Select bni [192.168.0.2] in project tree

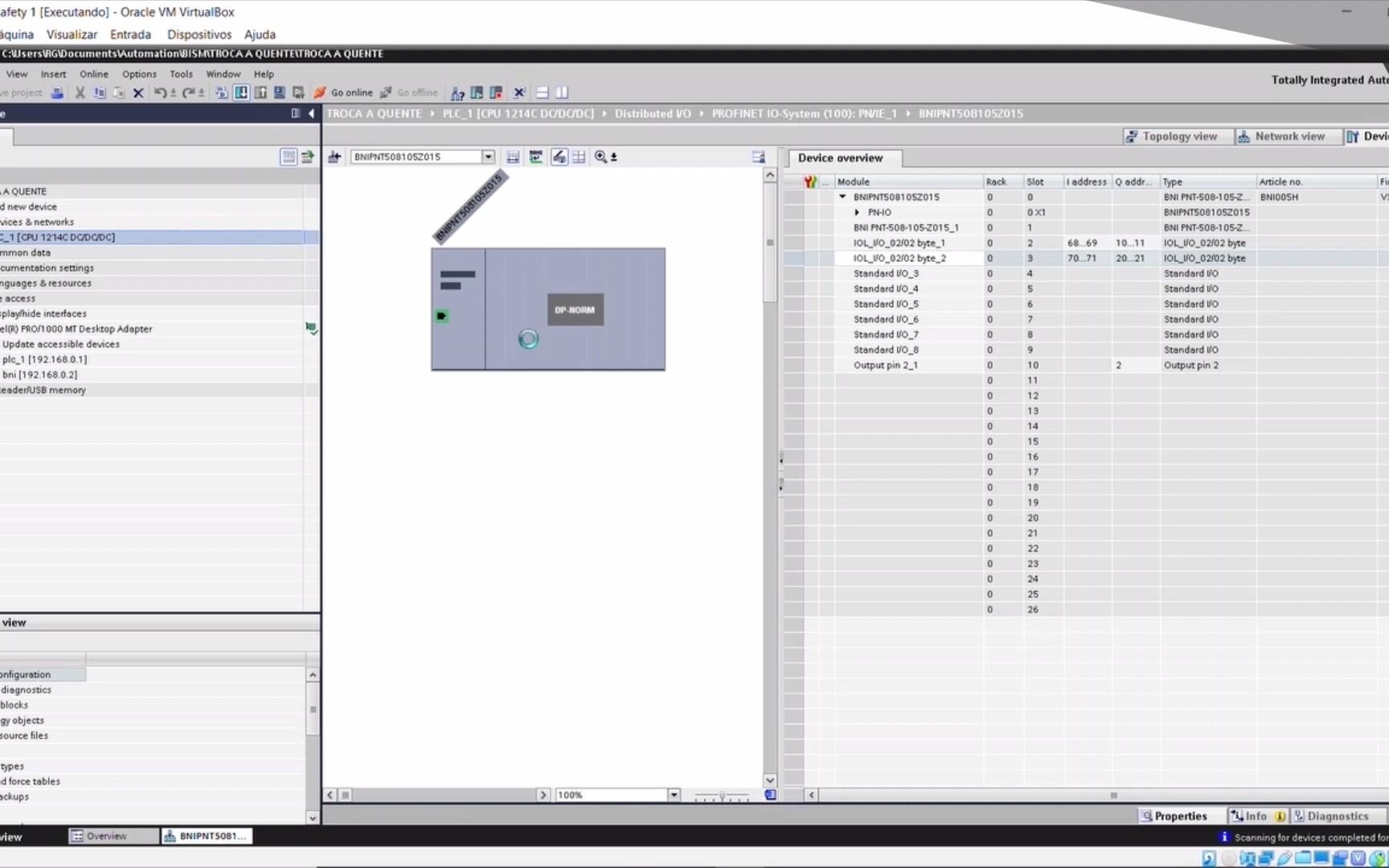point(39,375)
